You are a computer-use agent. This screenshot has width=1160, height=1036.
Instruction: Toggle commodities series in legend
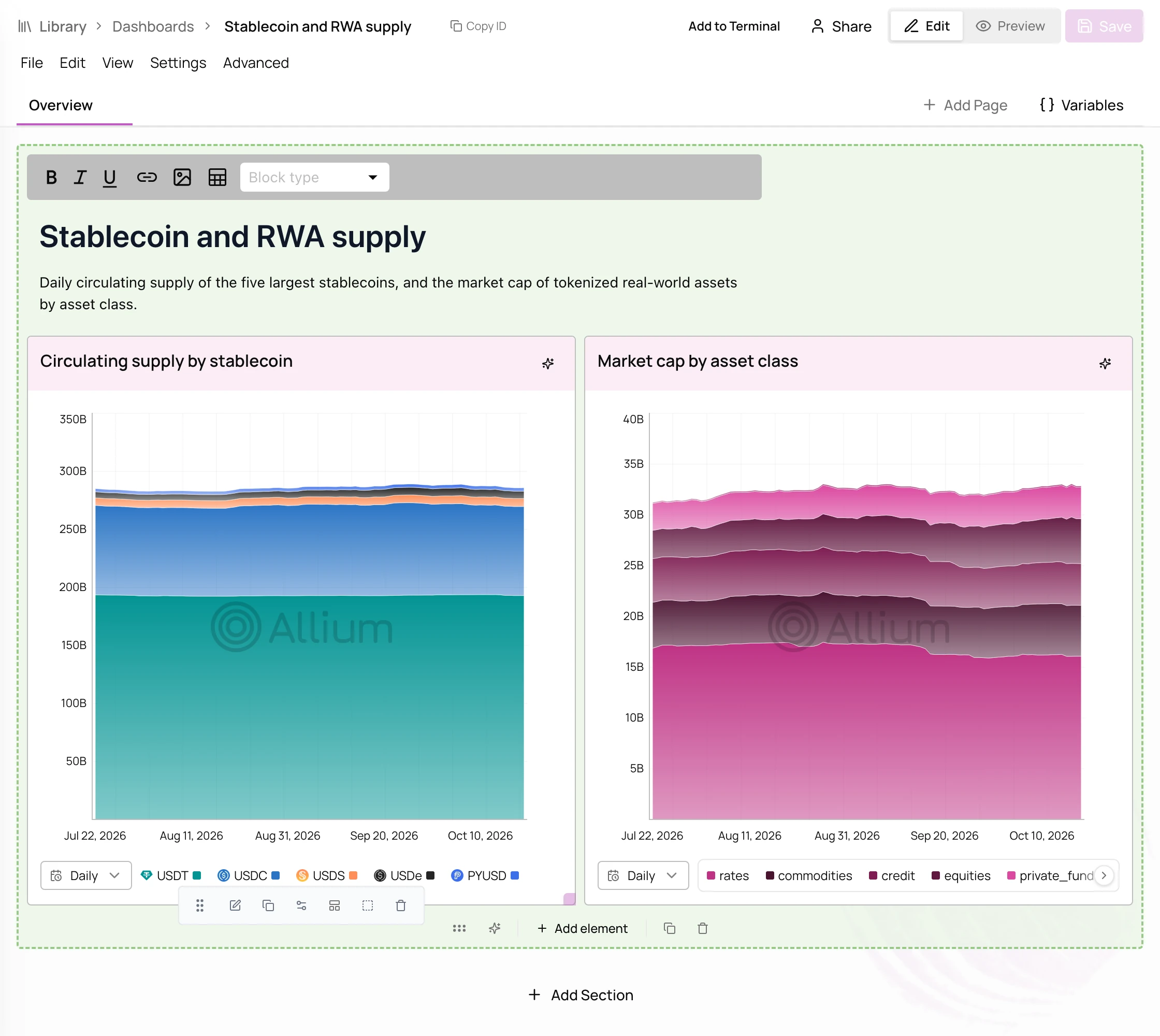tap(809, 875)
